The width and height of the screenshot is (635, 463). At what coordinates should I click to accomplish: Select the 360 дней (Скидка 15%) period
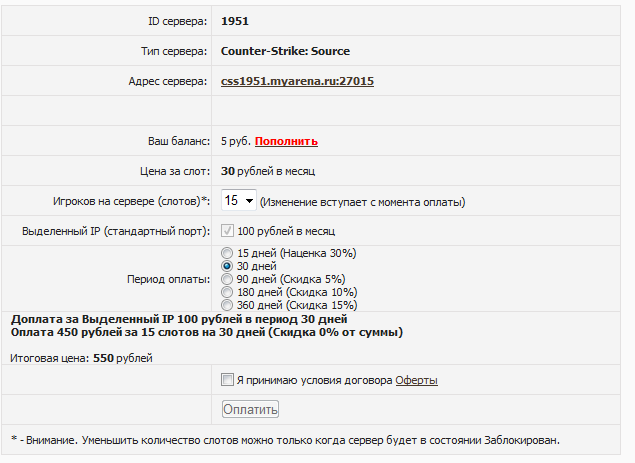(227, 305)
